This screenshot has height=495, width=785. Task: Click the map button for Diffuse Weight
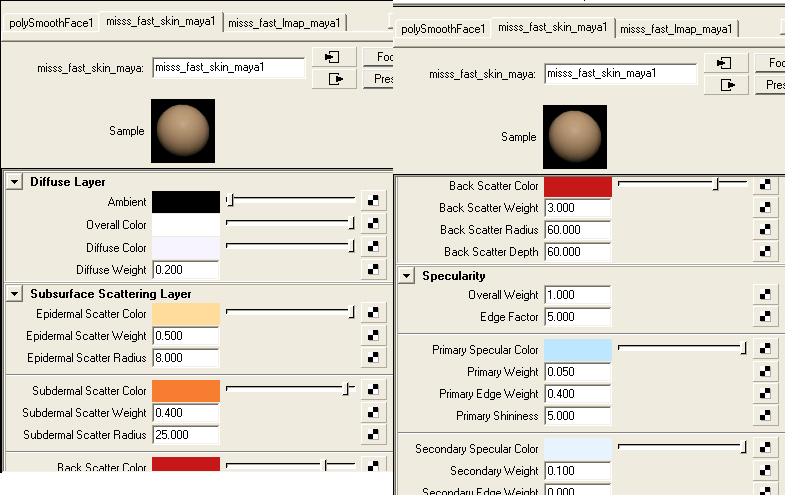(x=373, y=270)
